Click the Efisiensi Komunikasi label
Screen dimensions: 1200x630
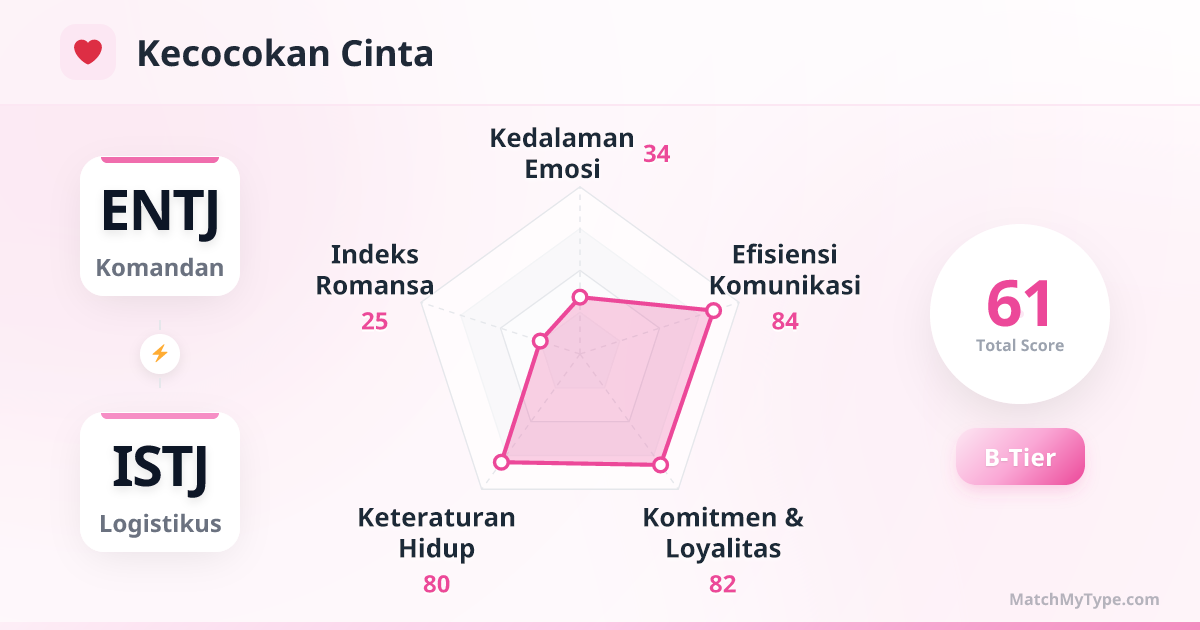tap(785, 269)
